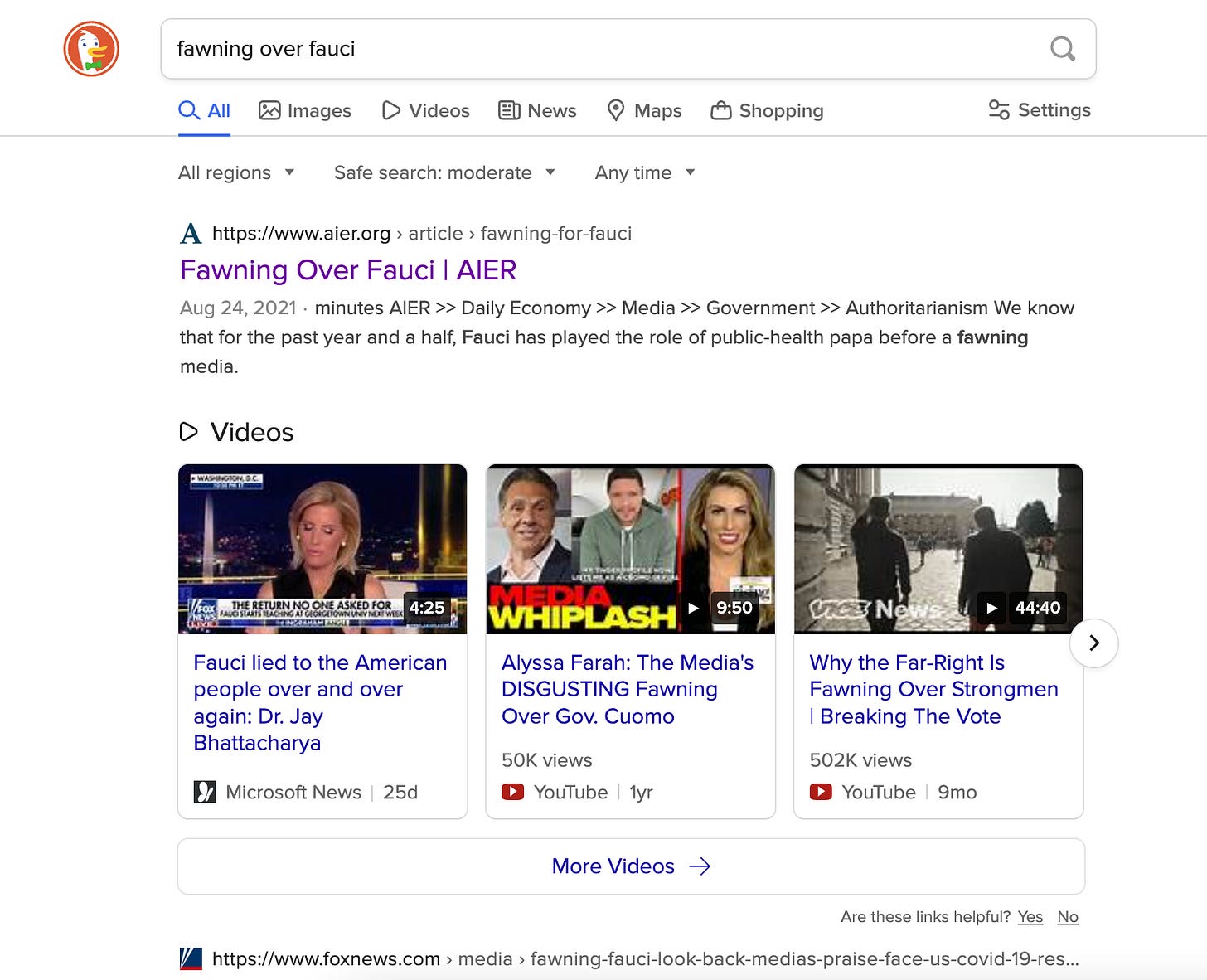Image resolution: width=1207 pixels, height=980 pixels.
Task: Open 'Fawning Over Fauci | AIER' result
Action: tap(348, 270)
